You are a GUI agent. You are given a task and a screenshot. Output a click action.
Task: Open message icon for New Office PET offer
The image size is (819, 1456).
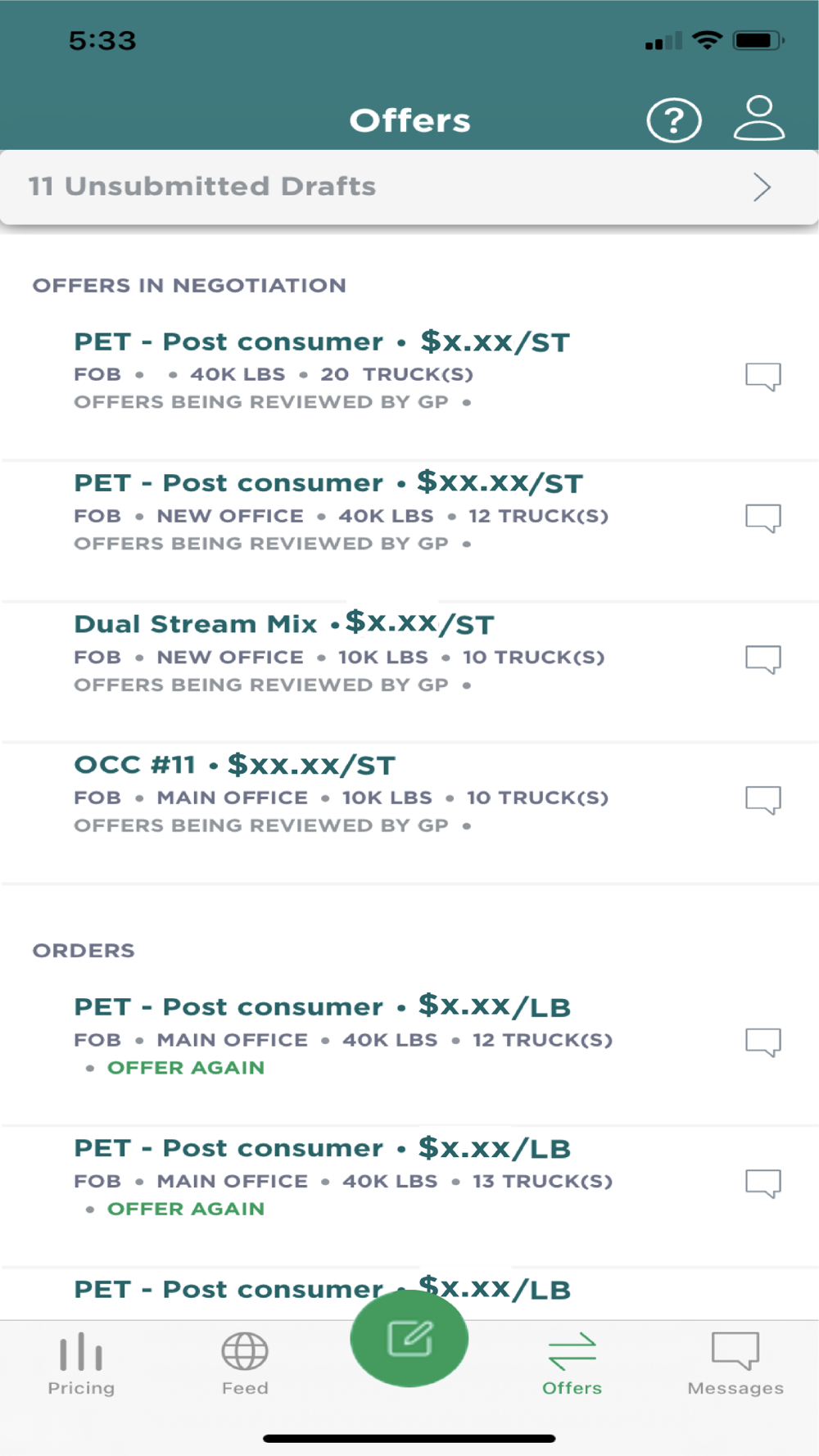click(x=763, y=518)
